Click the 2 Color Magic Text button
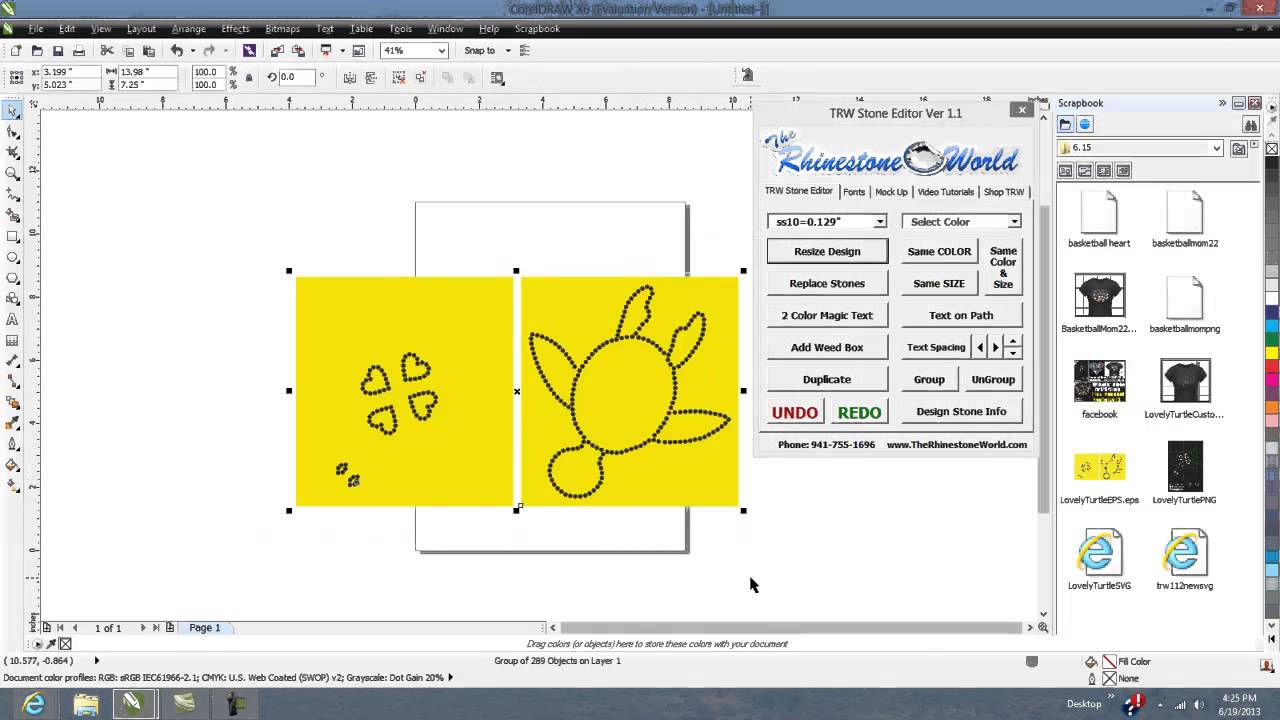 tap(827, 315)
